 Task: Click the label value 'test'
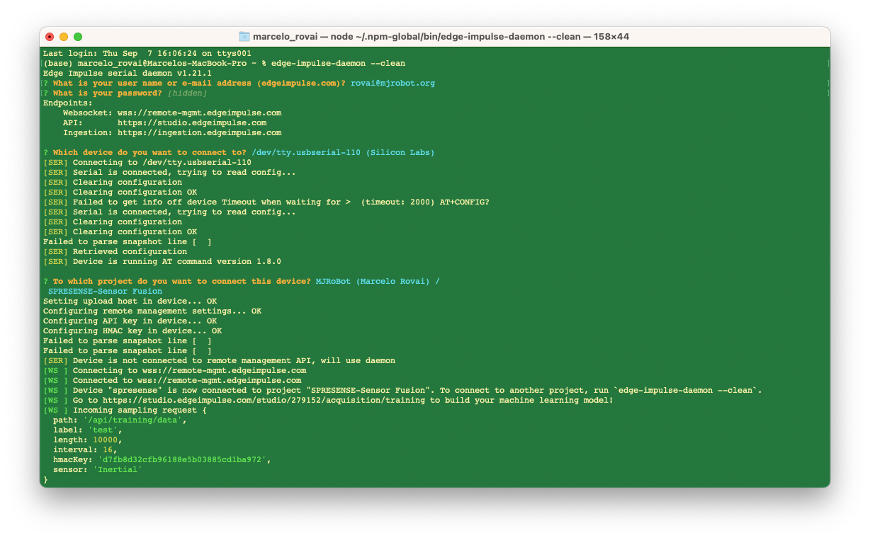105,430
